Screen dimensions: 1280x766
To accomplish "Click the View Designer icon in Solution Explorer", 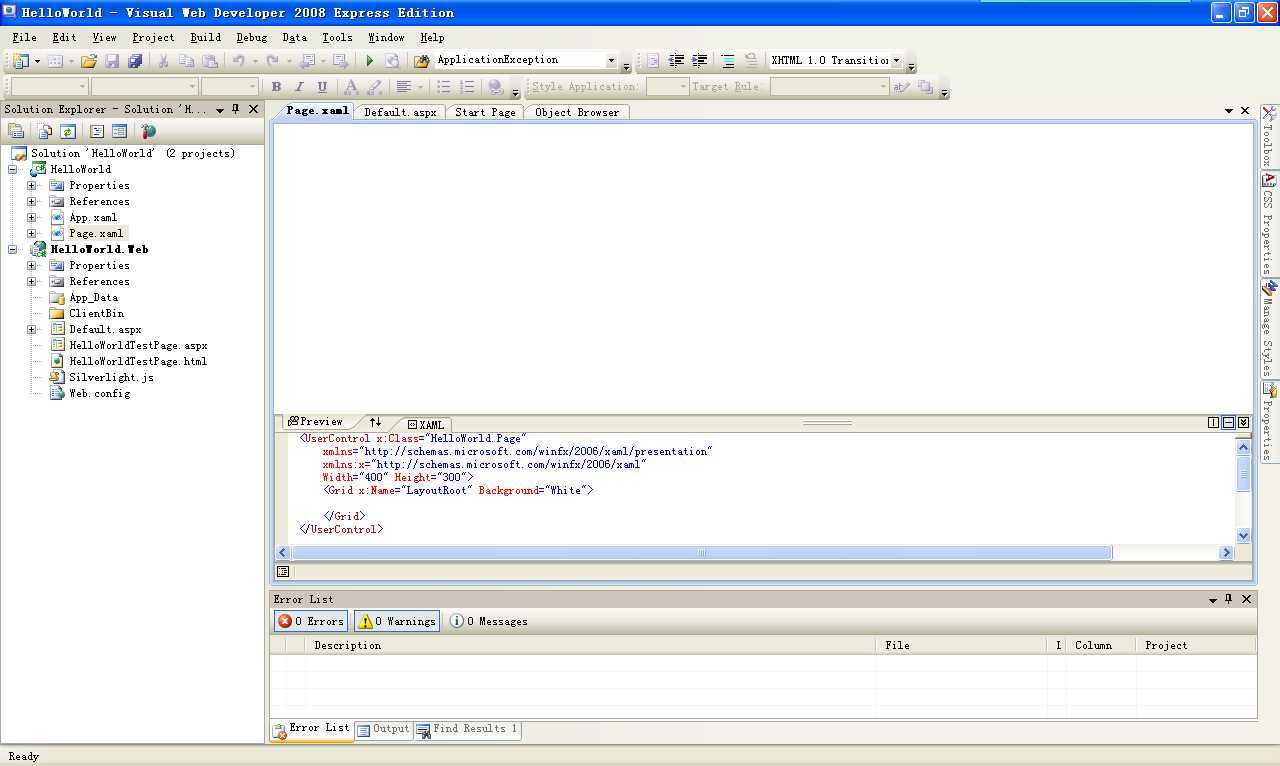I will (x=119, y=131).
